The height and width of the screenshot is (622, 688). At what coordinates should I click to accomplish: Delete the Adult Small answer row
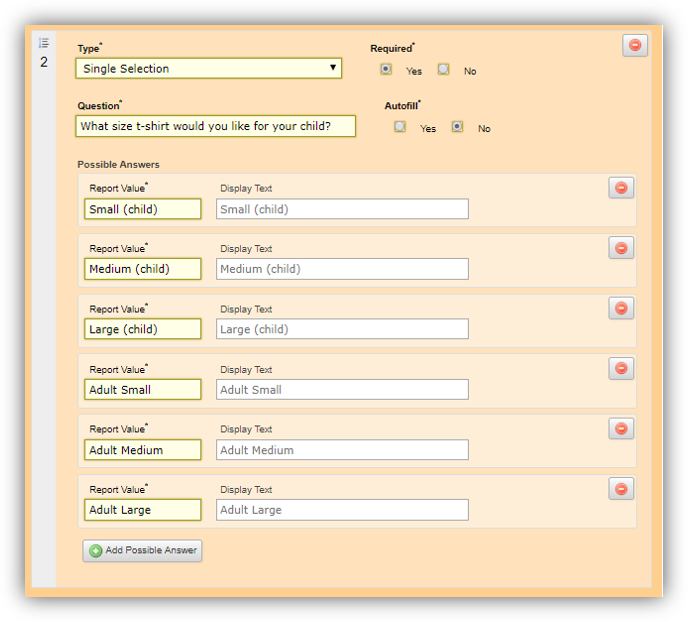[621, 369]
